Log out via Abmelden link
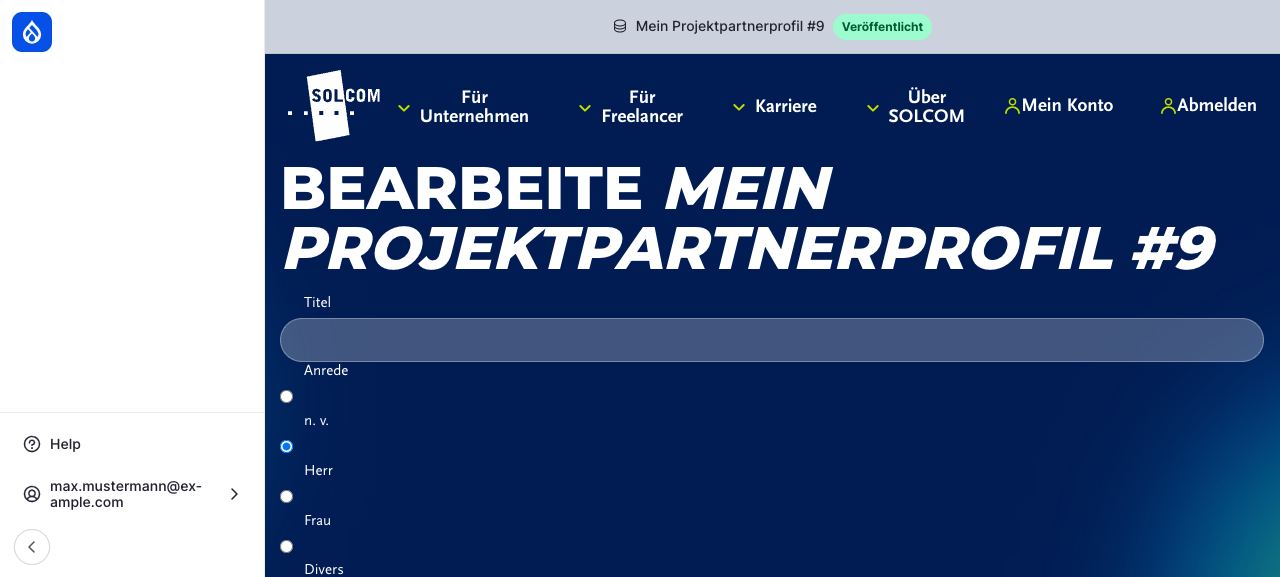Screen dimensions: 1280x577 click(1217, 105)
